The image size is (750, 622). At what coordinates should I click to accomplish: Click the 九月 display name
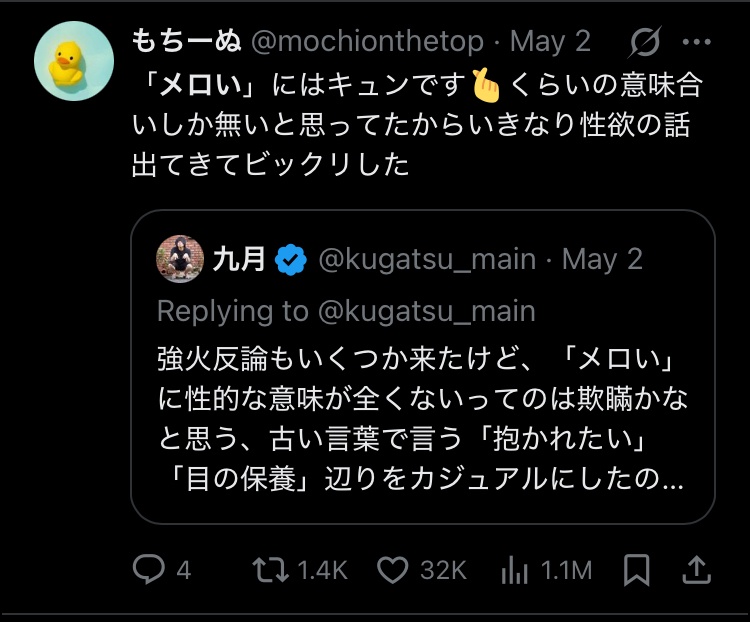tap(239, 260)
